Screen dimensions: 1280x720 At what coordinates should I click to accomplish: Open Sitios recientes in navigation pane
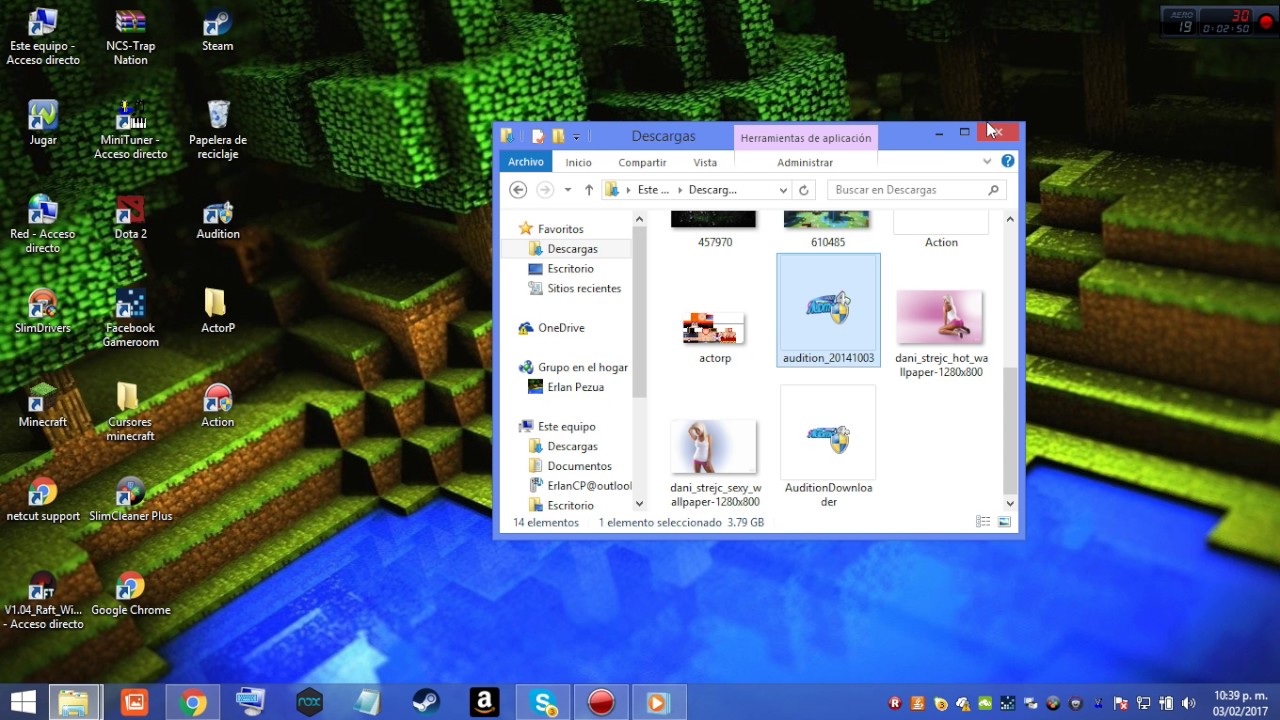tap(584, 289)
